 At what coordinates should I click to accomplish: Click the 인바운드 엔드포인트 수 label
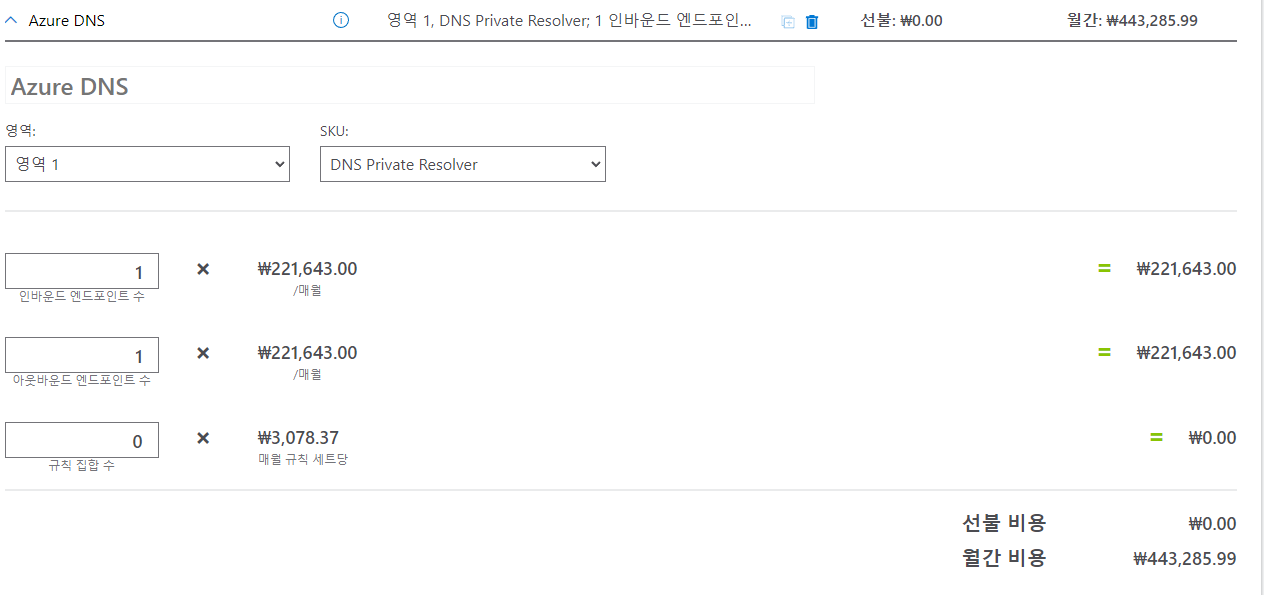pyautogui.click(x=81, y=296)
